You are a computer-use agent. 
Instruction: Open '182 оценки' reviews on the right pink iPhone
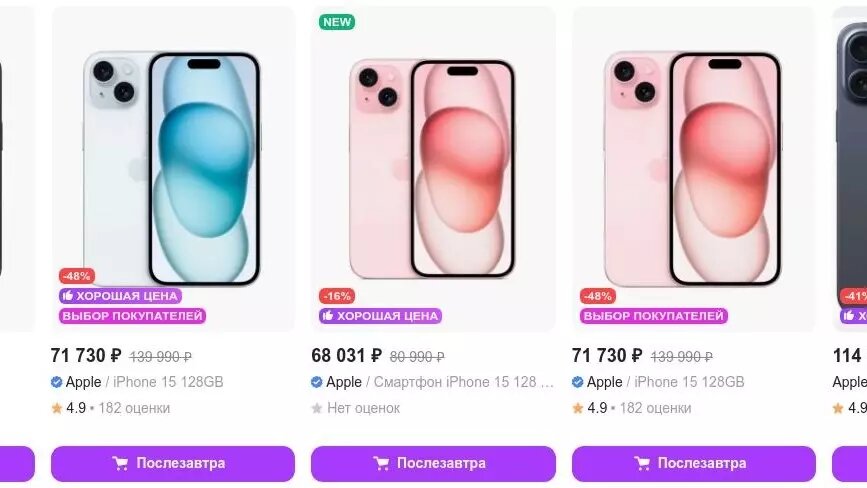655,408
